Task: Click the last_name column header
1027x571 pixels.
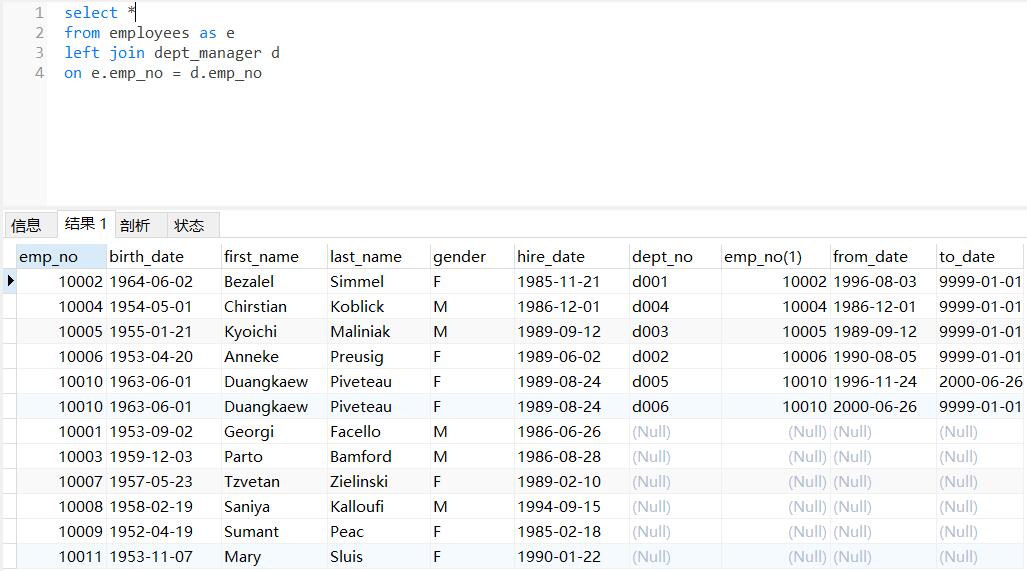Action: tap(366, 256)
